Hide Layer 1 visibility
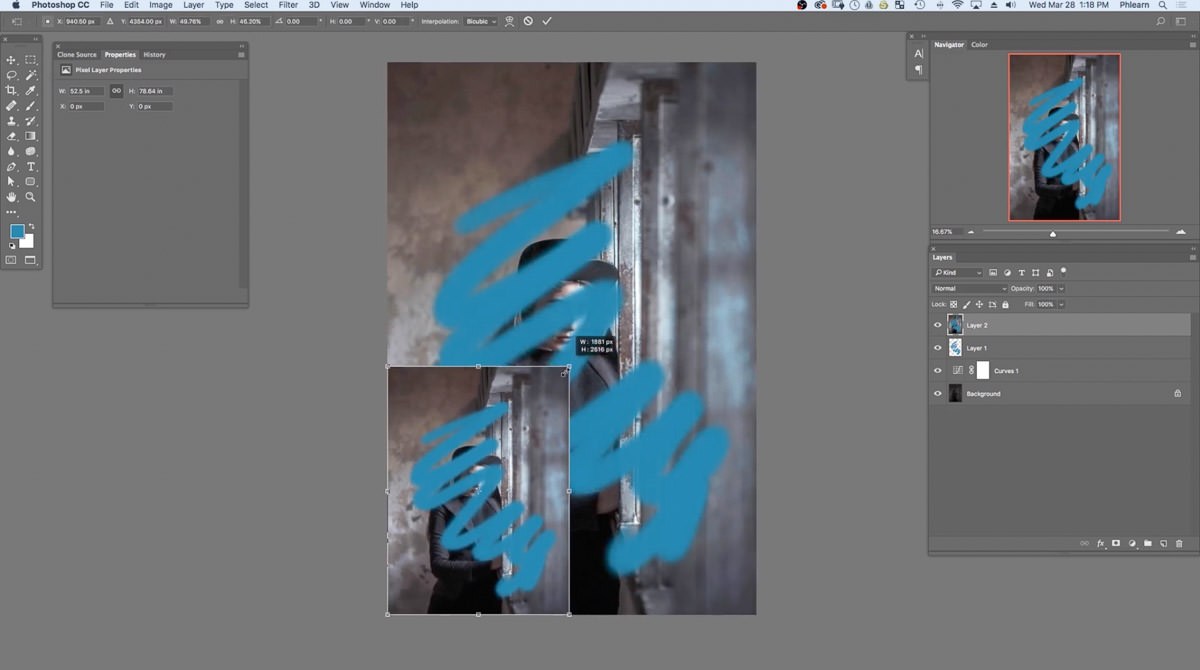 (x=937, y=348)
